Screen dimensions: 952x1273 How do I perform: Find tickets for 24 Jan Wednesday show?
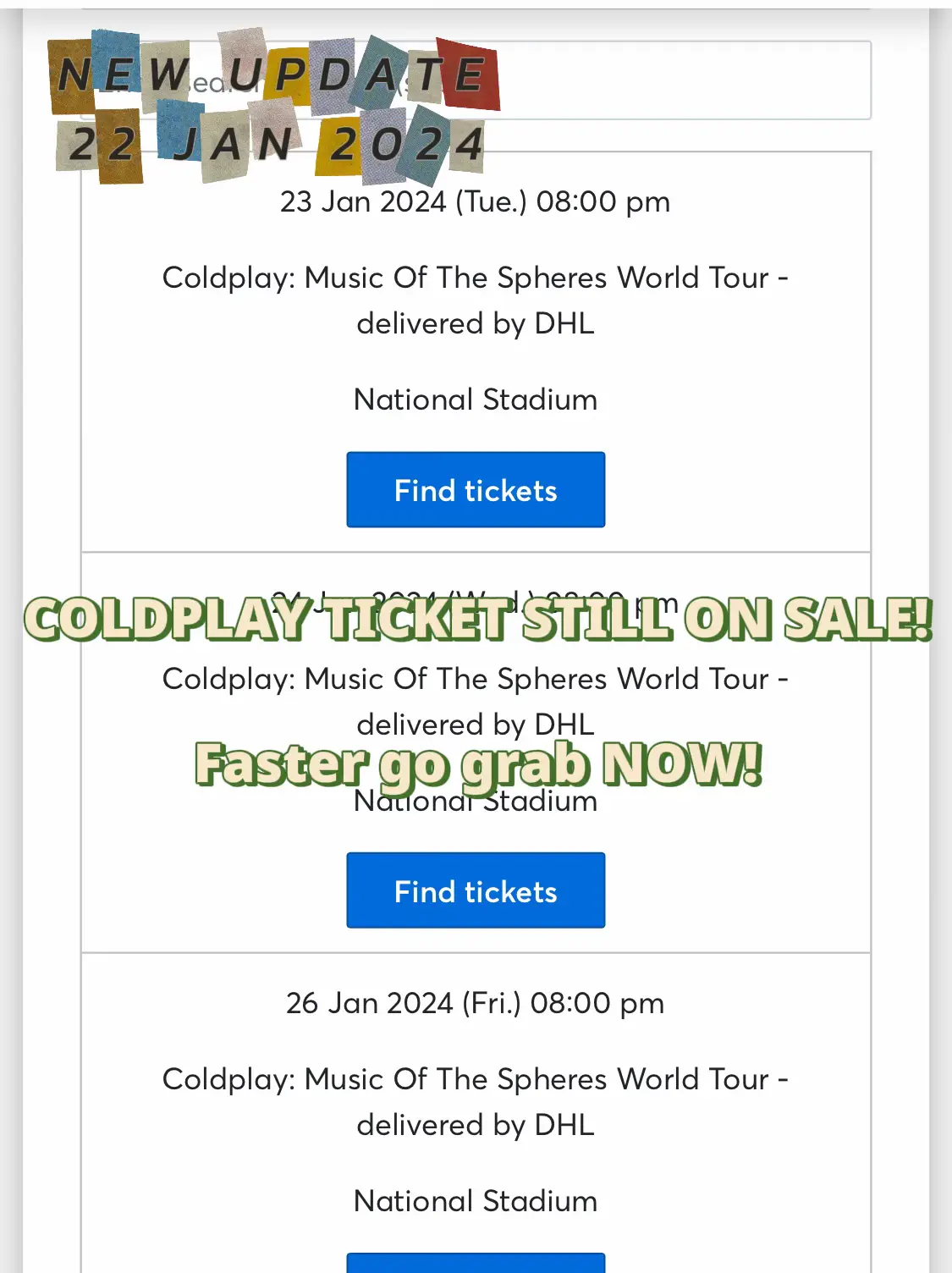tap(476, 890)
